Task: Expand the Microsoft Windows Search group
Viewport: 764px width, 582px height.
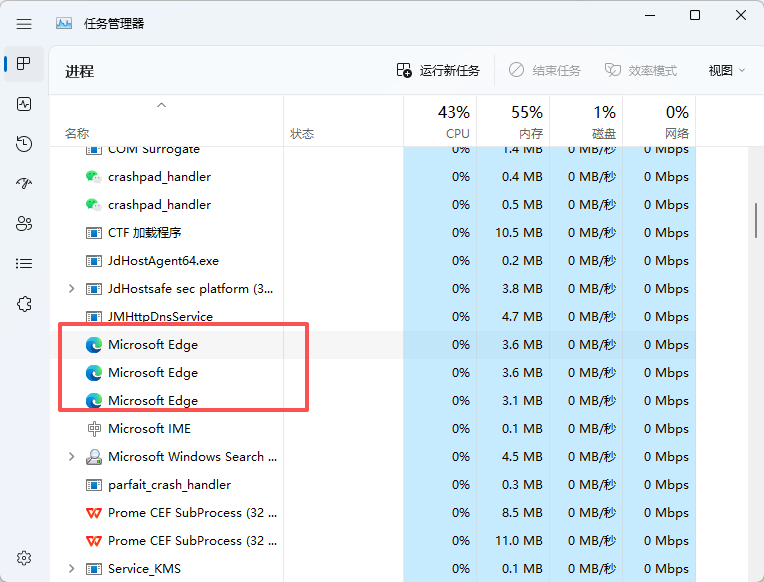Action: coord(72,457)
